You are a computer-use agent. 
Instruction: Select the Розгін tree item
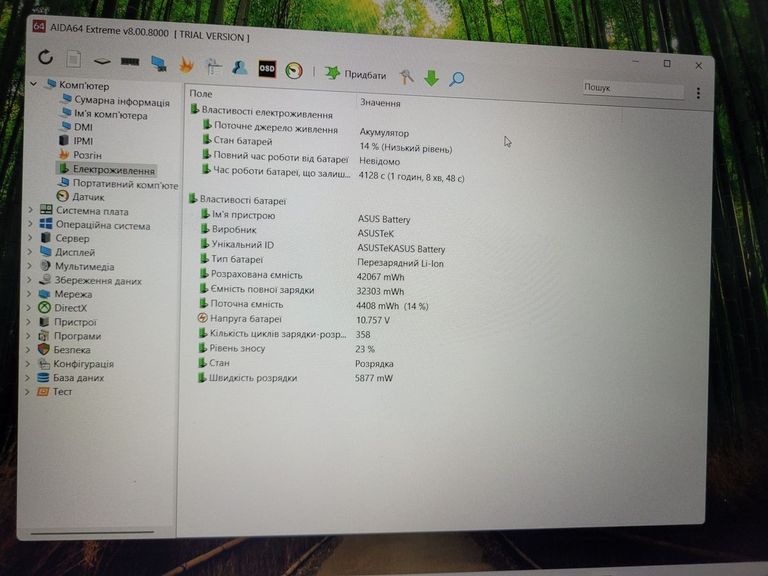[87, 155]
